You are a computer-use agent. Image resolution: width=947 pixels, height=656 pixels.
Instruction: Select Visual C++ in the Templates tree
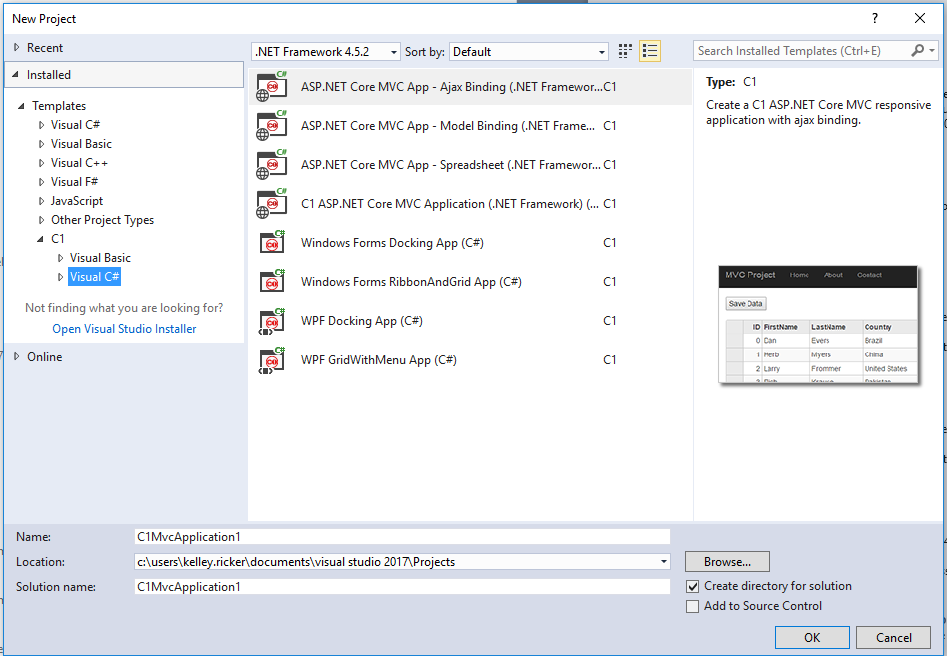coord(79,163)
